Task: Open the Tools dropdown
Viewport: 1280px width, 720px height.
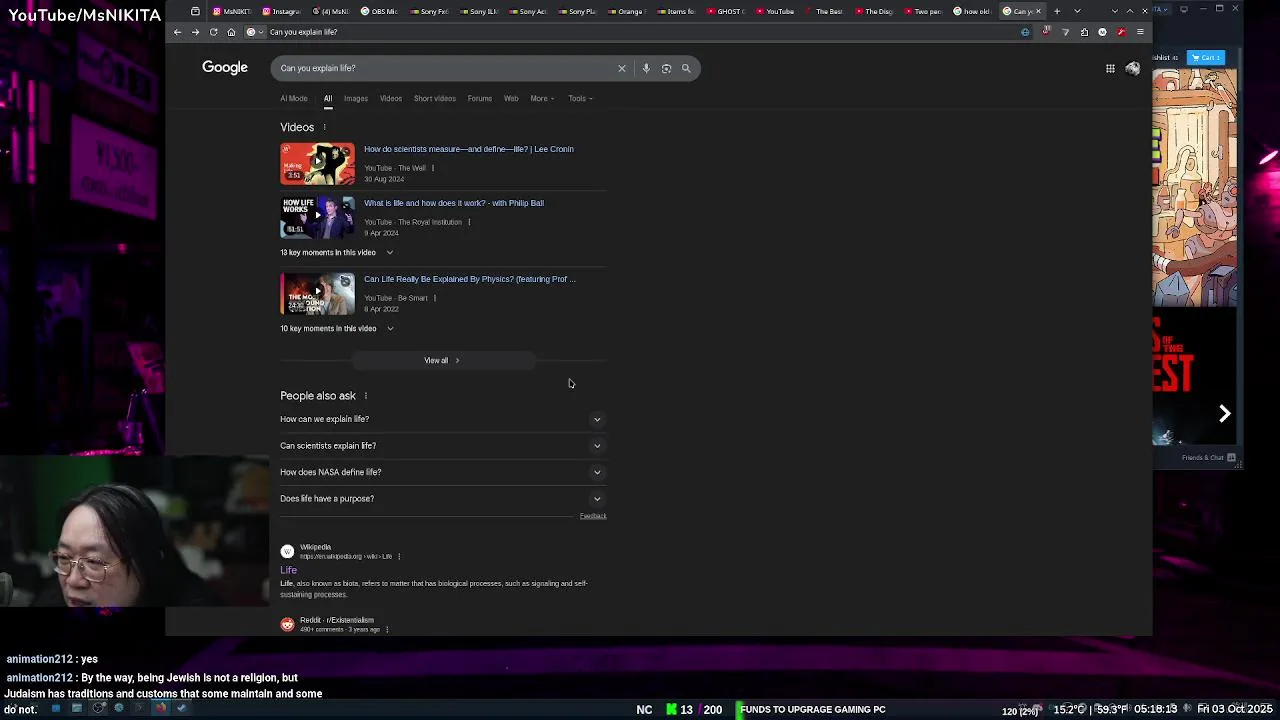Action: tap(580, 98)
